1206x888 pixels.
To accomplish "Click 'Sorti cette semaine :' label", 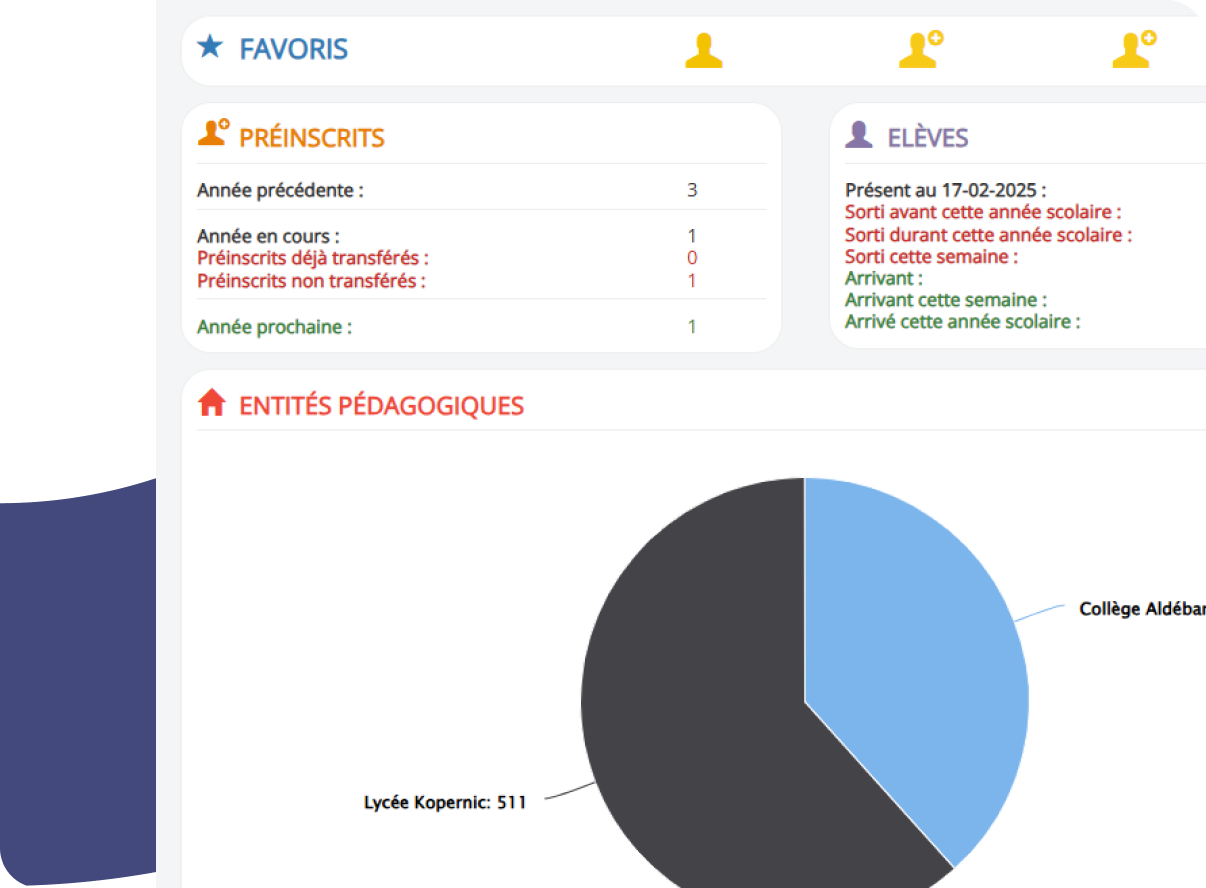I will [931, 256].
